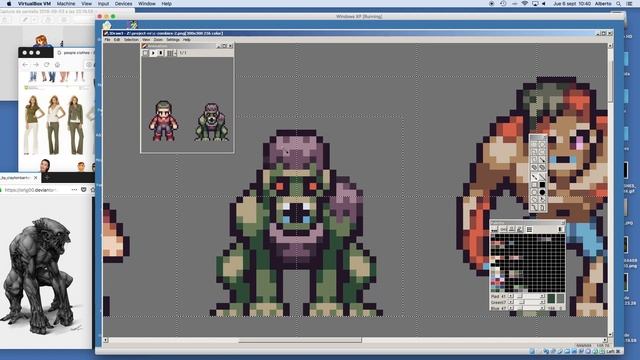640x360 pixels.
Task: Open a new tab with the plus button
Action: [x=47, y=178]
